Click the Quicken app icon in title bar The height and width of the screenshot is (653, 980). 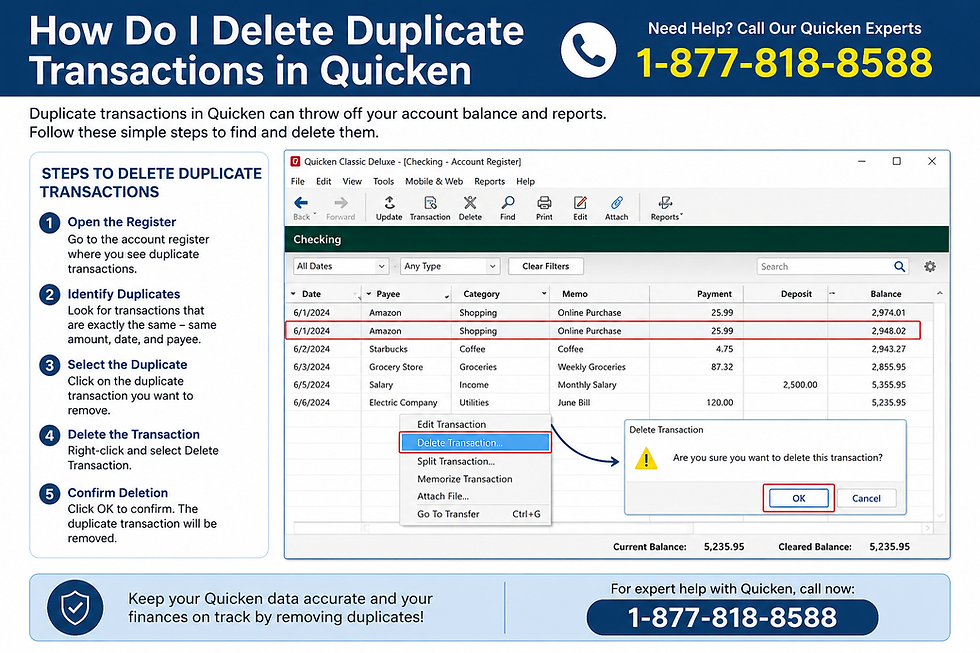click(x=295, y=161)
